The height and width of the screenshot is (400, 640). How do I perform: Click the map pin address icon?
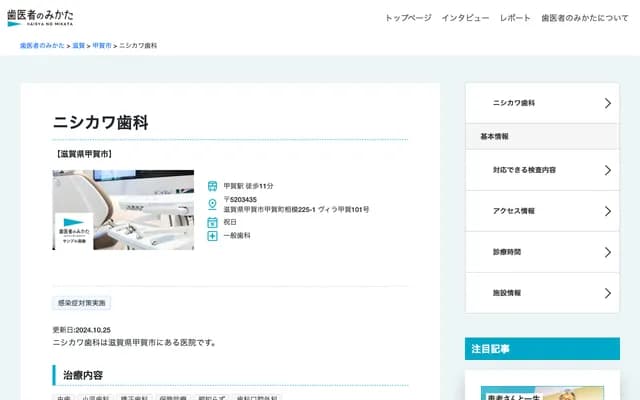(212, 204)
